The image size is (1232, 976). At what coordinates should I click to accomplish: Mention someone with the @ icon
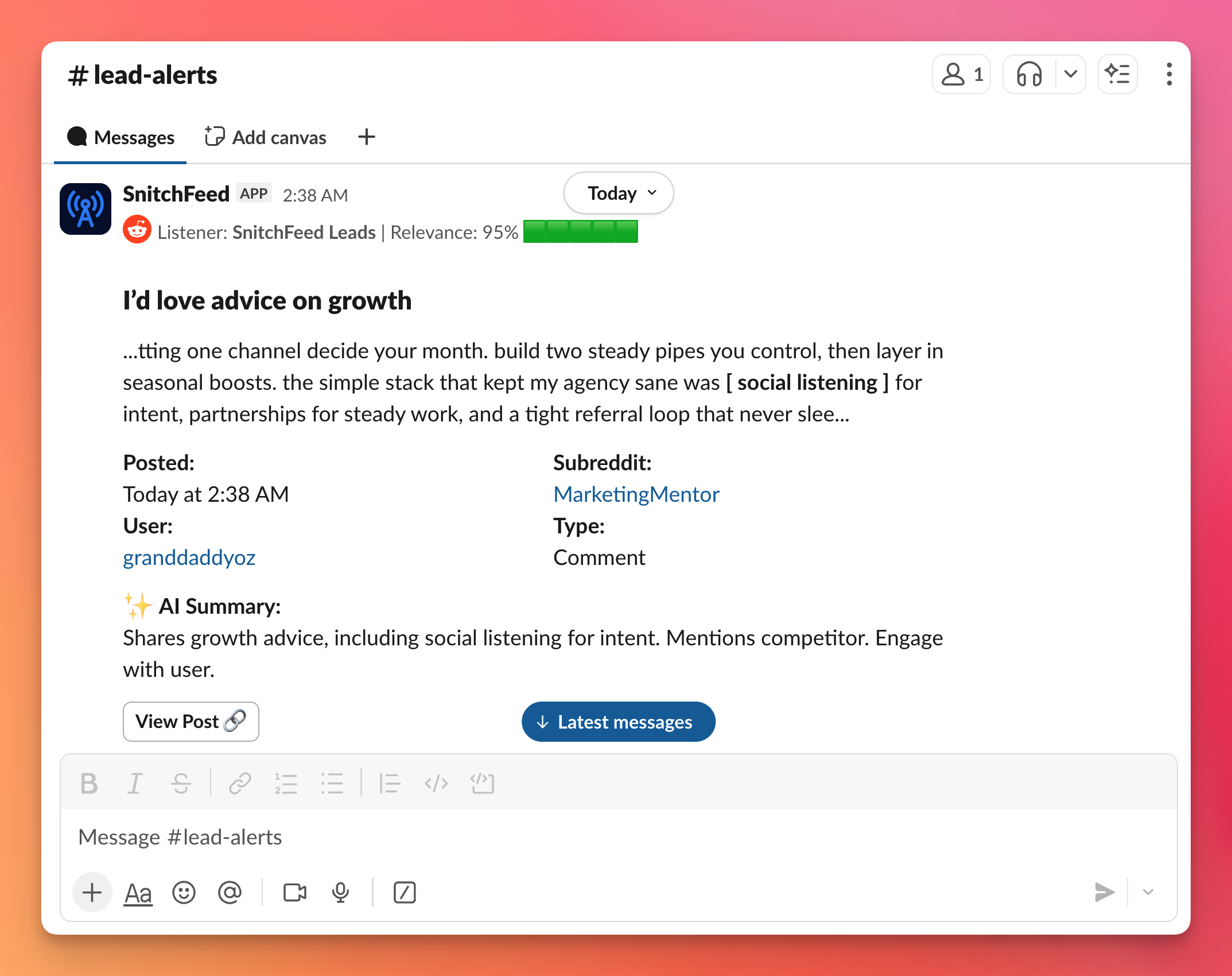point(230,892)
